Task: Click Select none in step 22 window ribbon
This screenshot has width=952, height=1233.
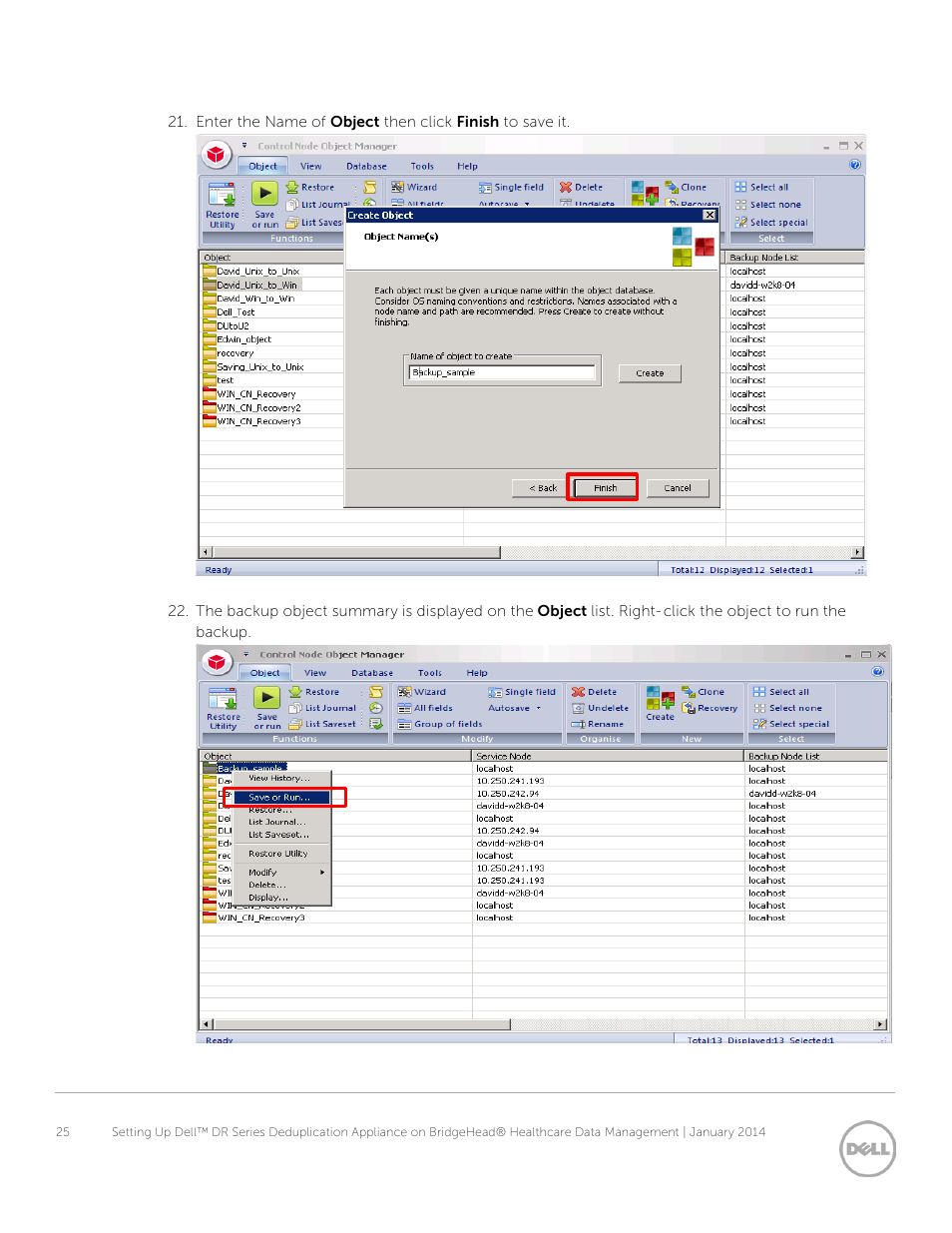Action: (x=787, y=708)
